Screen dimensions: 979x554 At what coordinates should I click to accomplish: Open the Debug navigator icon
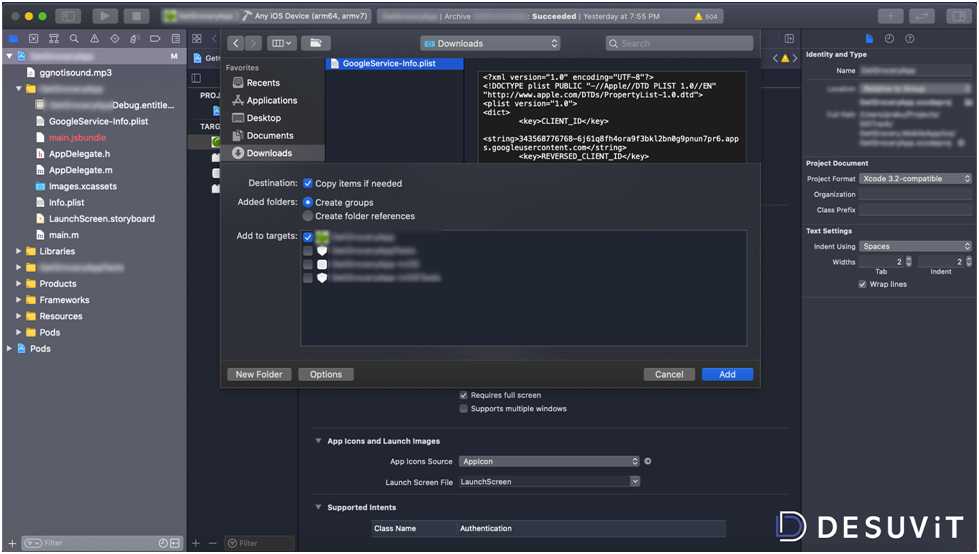coord(135,39)
